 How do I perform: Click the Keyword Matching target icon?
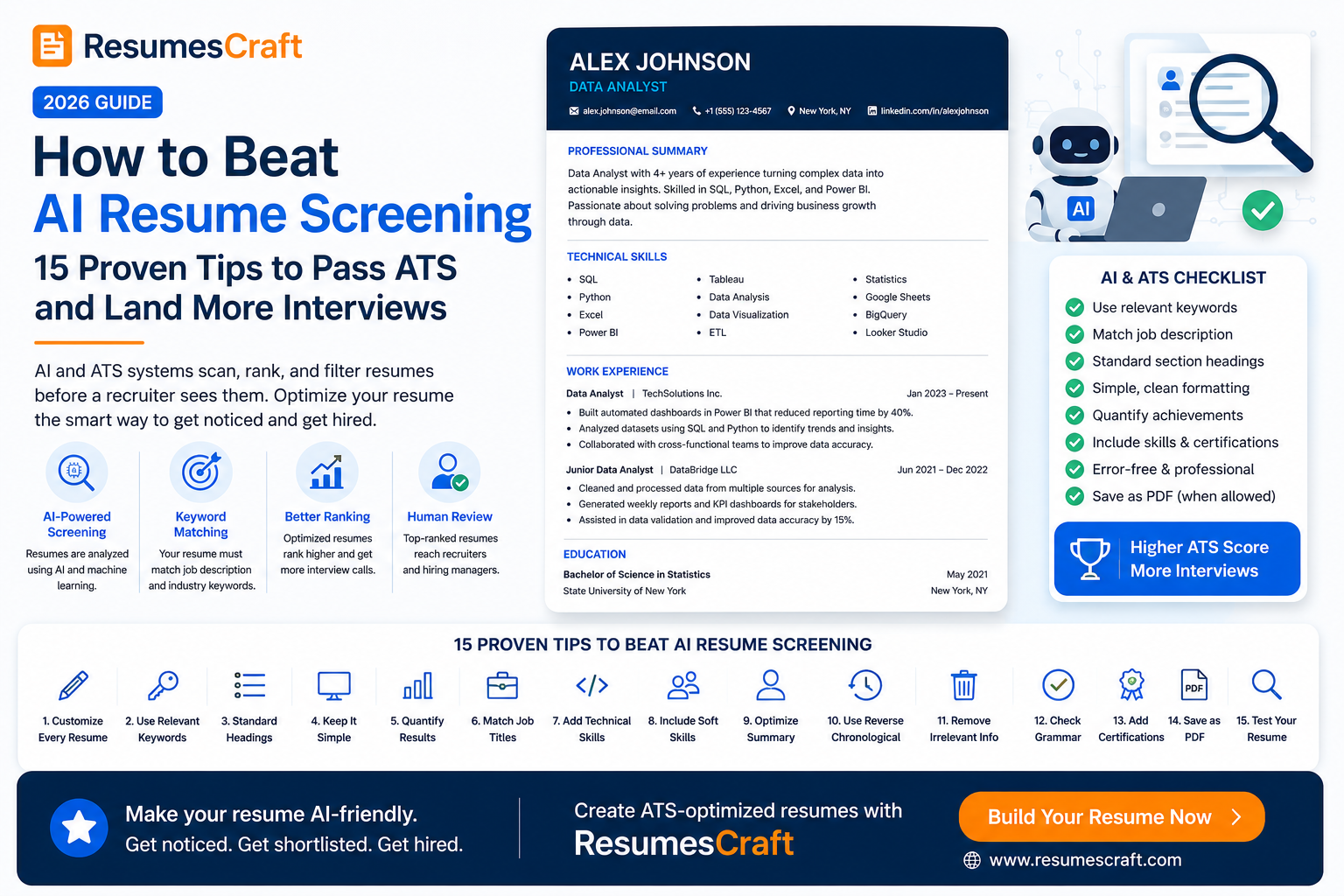pos(201,472)
